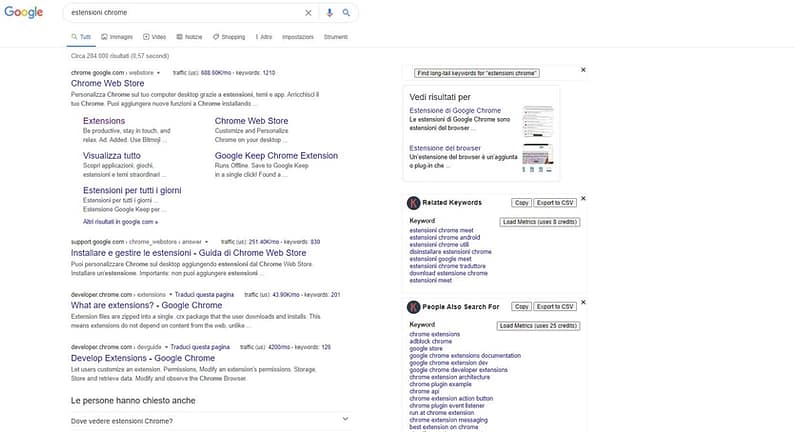Click keyword estensioni chrome meet
The height and width of the screenshot is (432, 795).
[442, 230]
